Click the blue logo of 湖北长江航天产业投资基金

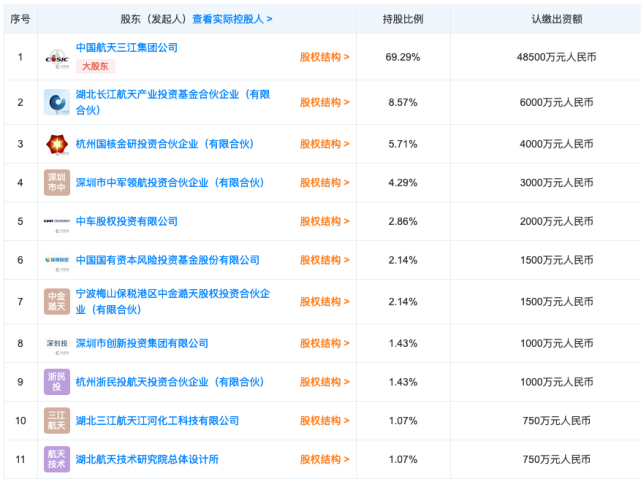click(x=57, y=102)
